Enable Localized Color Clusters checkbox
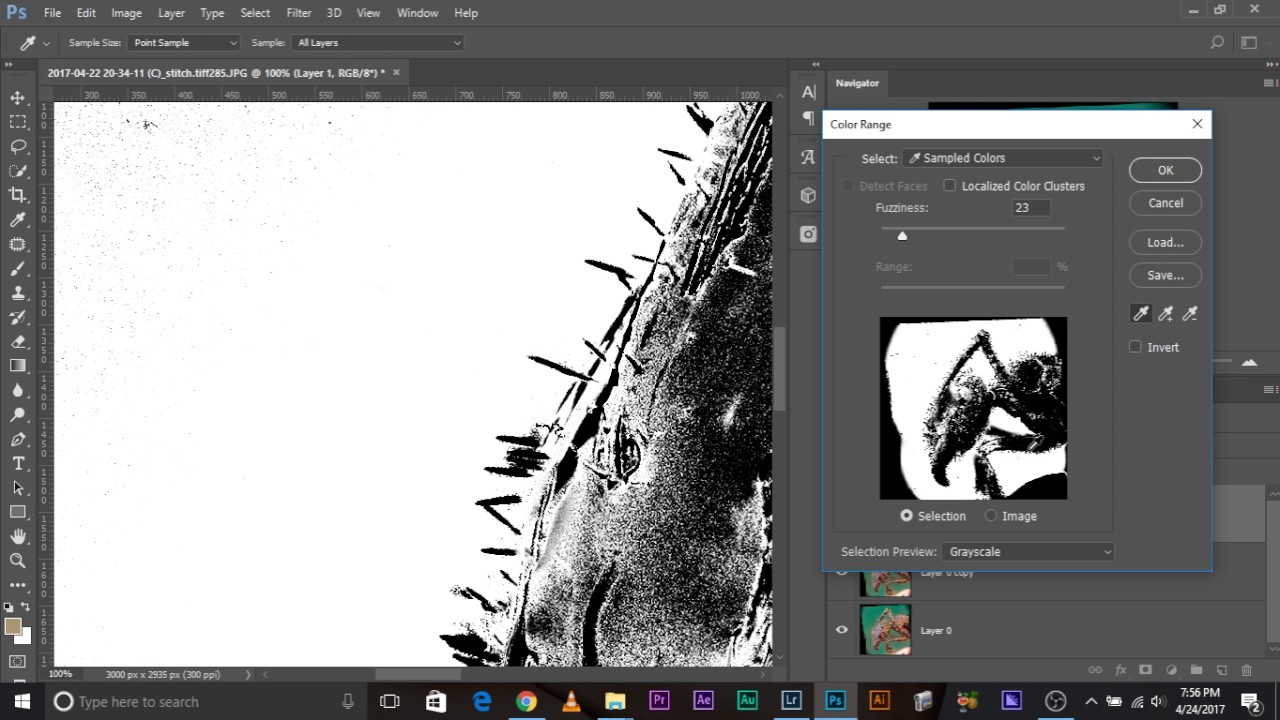 [x=950, y=186]
